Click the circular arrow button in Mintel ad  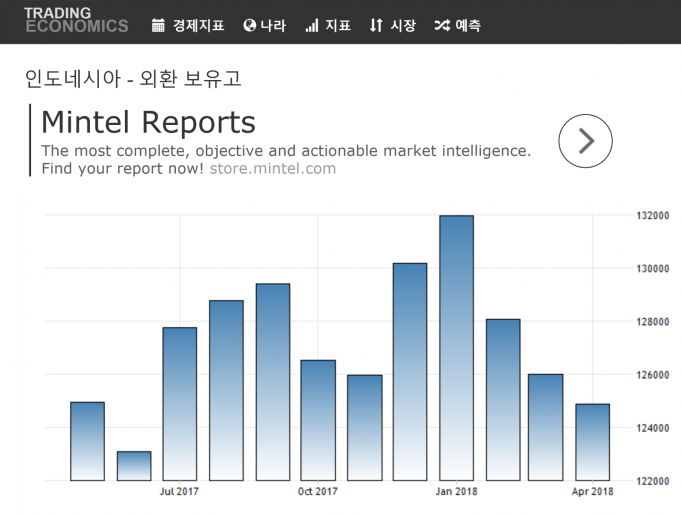[585, 141]
